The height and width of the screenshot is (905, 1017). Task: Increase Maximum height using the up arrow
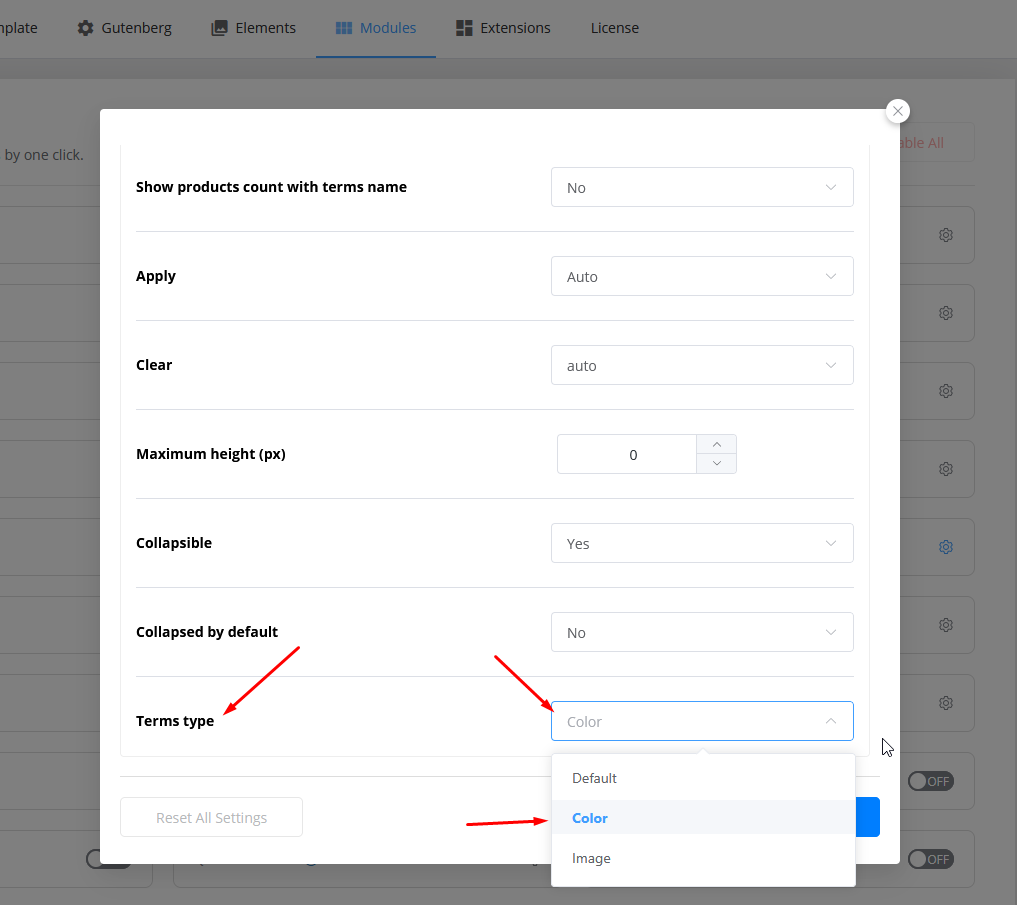[716, 444]
